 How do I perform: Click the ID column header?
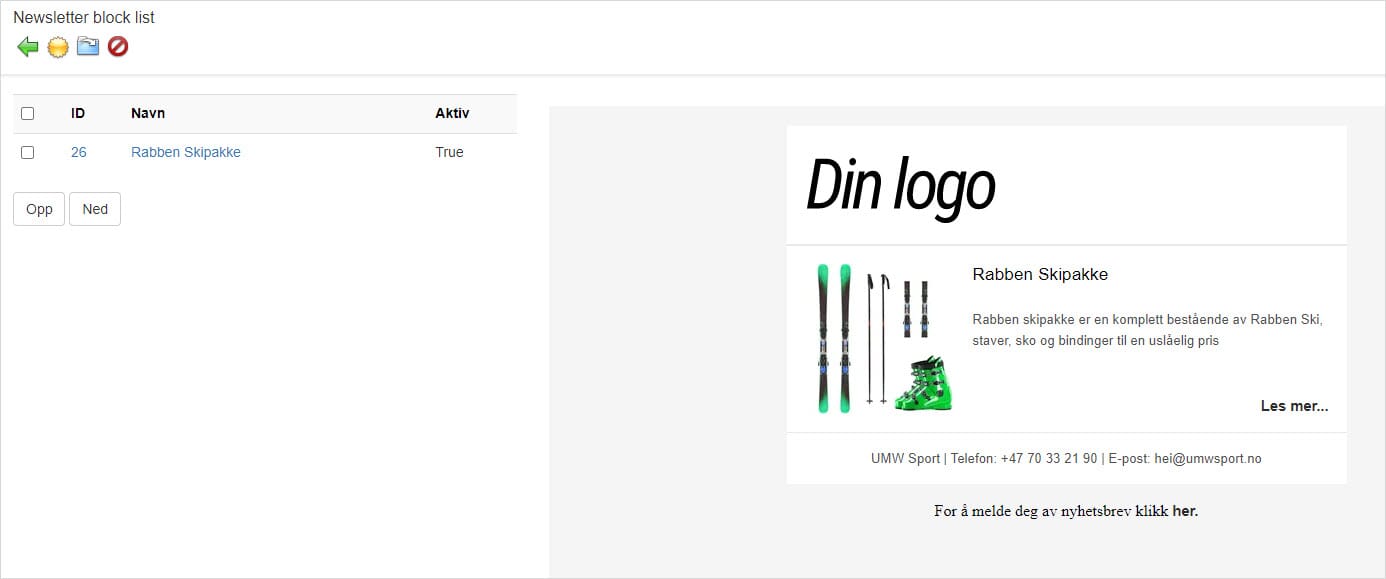click(x=78, y=114)
